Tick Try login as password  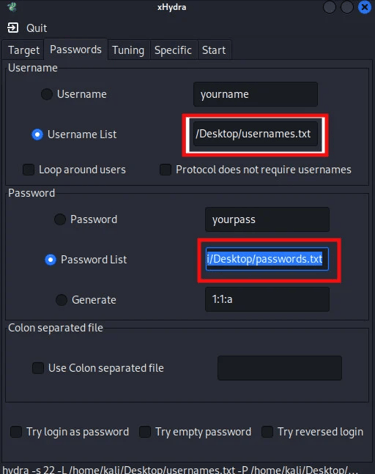(16, 432)
